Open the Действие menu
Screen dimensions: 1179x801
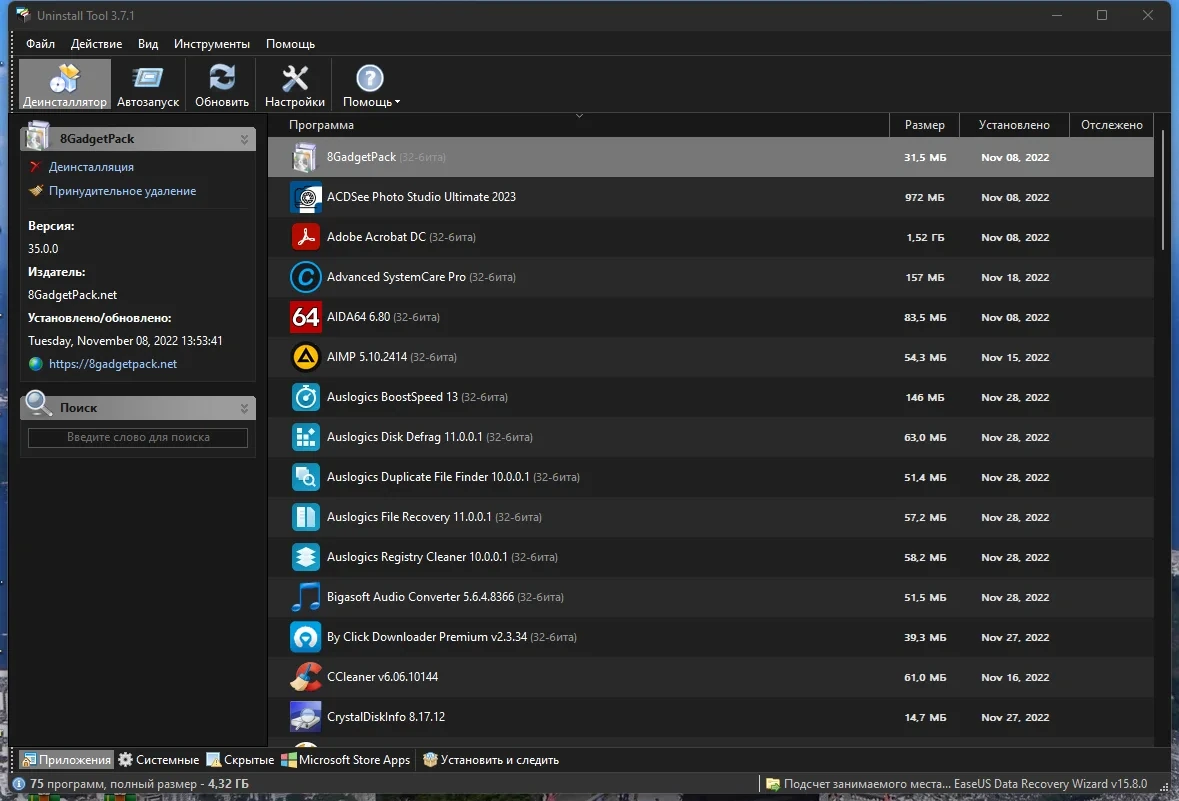96,44
